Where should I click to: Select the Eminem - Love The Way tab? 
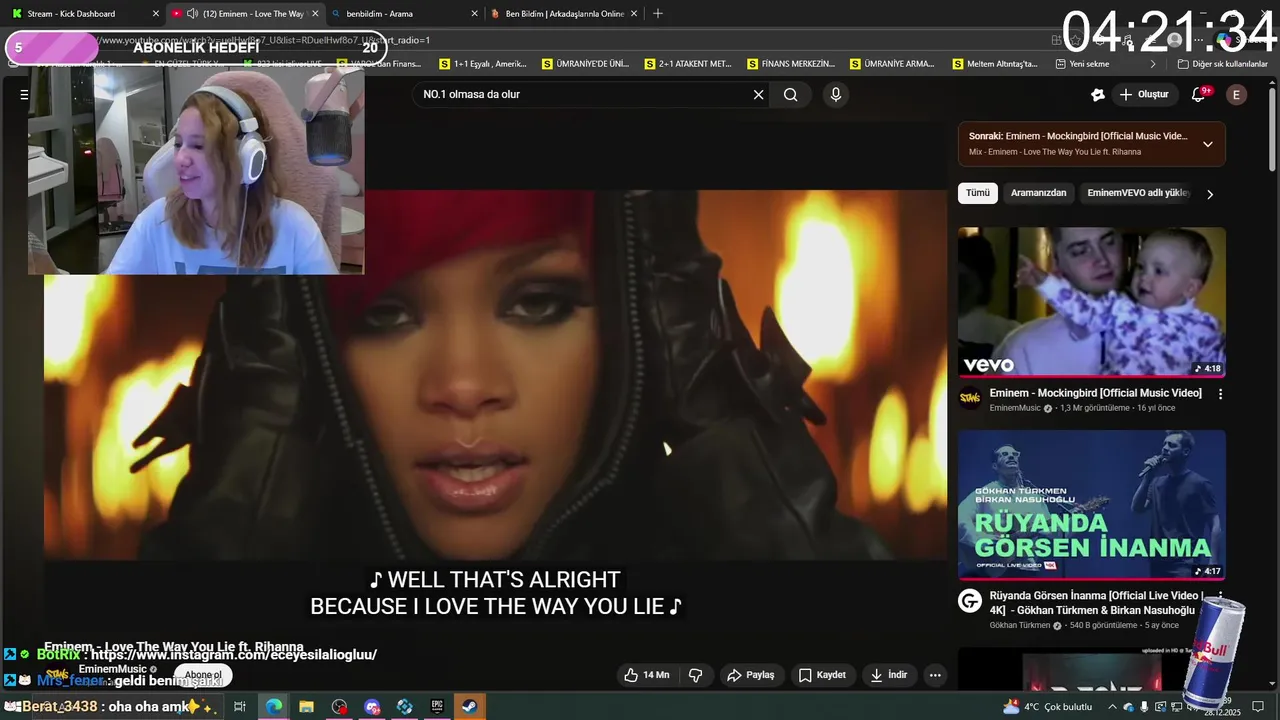click(245, 14)
